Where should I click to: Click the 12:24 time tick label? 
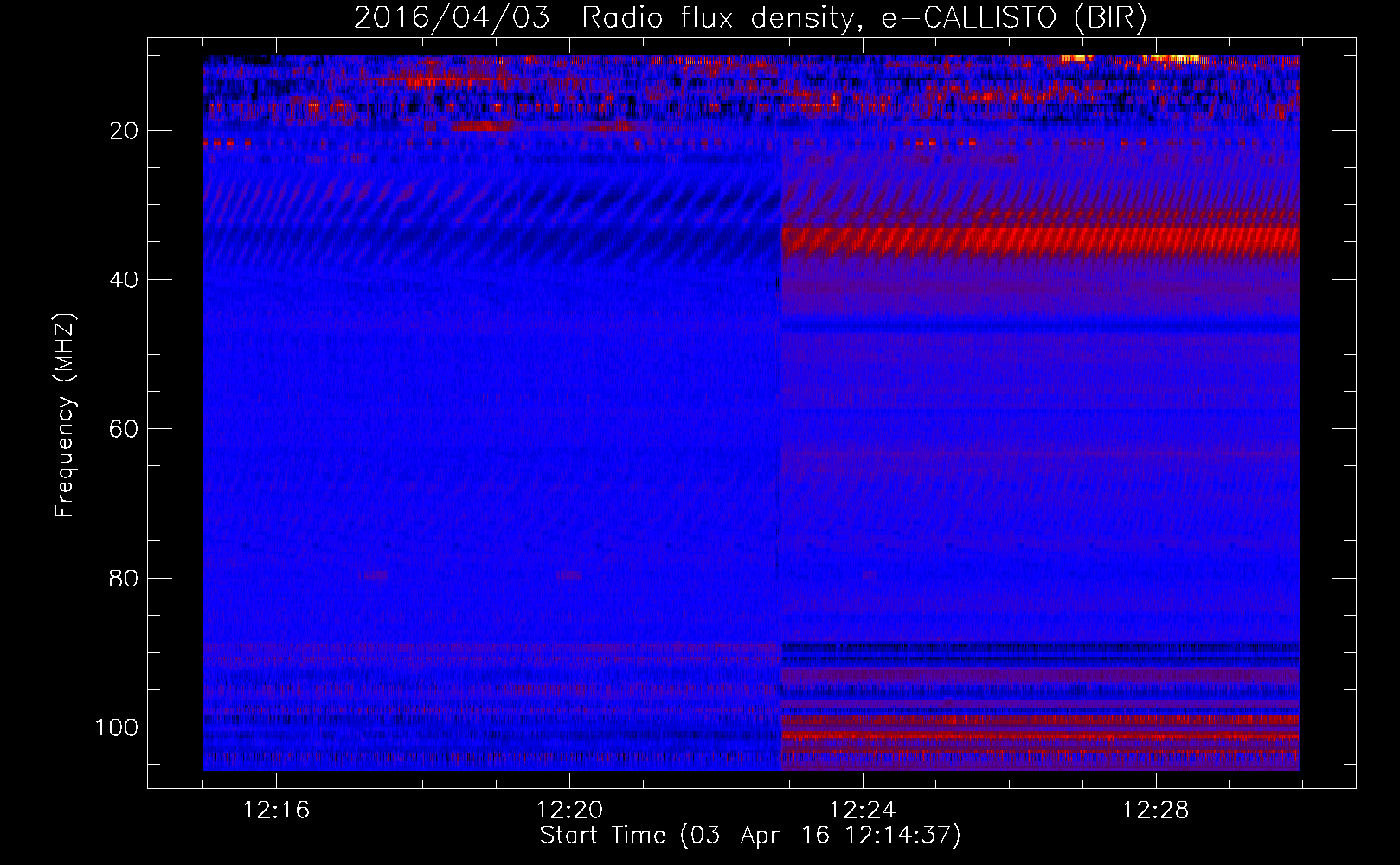pos(863,811)
